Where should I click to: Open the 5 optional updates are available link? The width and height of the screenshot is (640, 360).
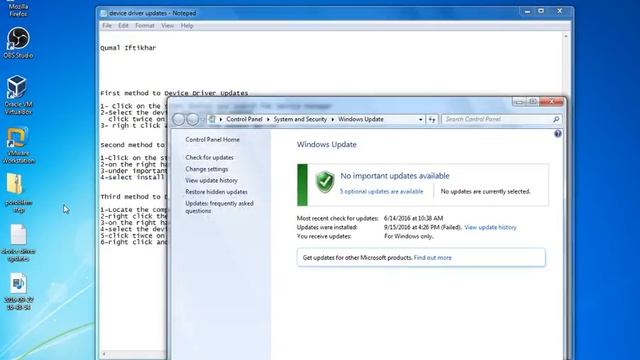click(381, 191)
